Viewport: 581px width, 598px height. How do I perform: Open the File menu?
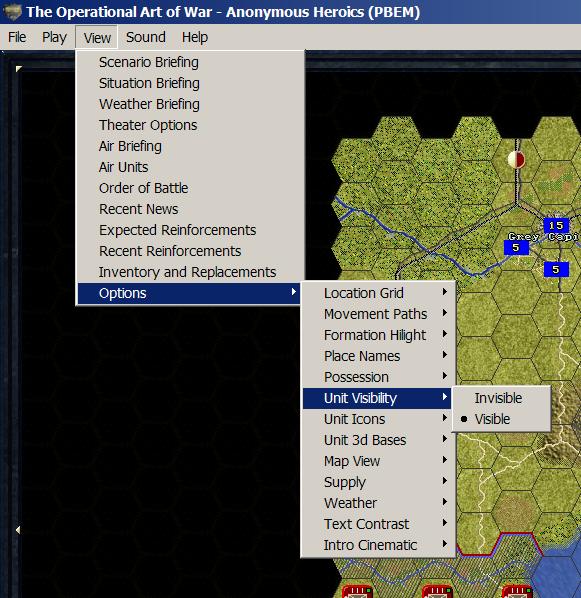pos(17,37)
